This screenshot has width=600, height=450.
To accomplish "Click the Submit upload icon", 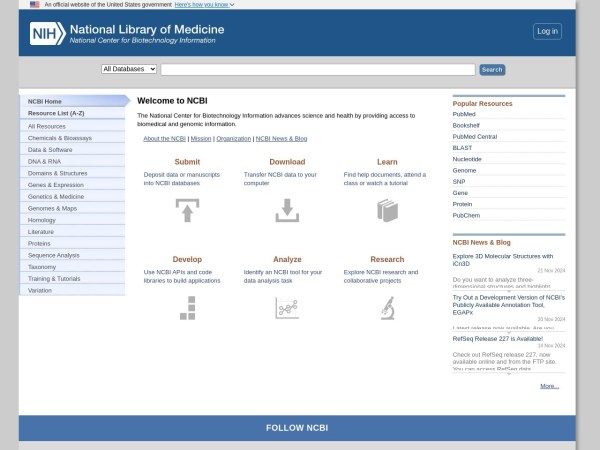I will pyautogui.click(x=187, y=210).
